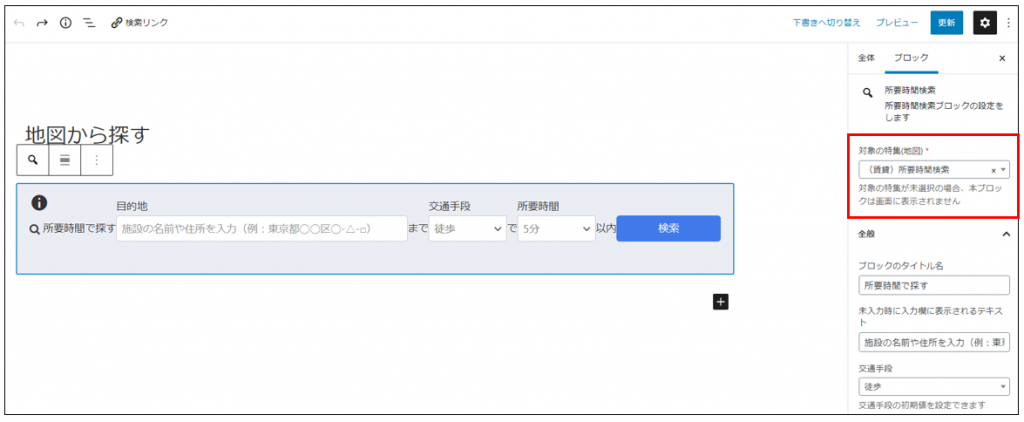Click the undo arrow in top toolbar
Viewport: 1024px width, 422px height.
point(19,22)
